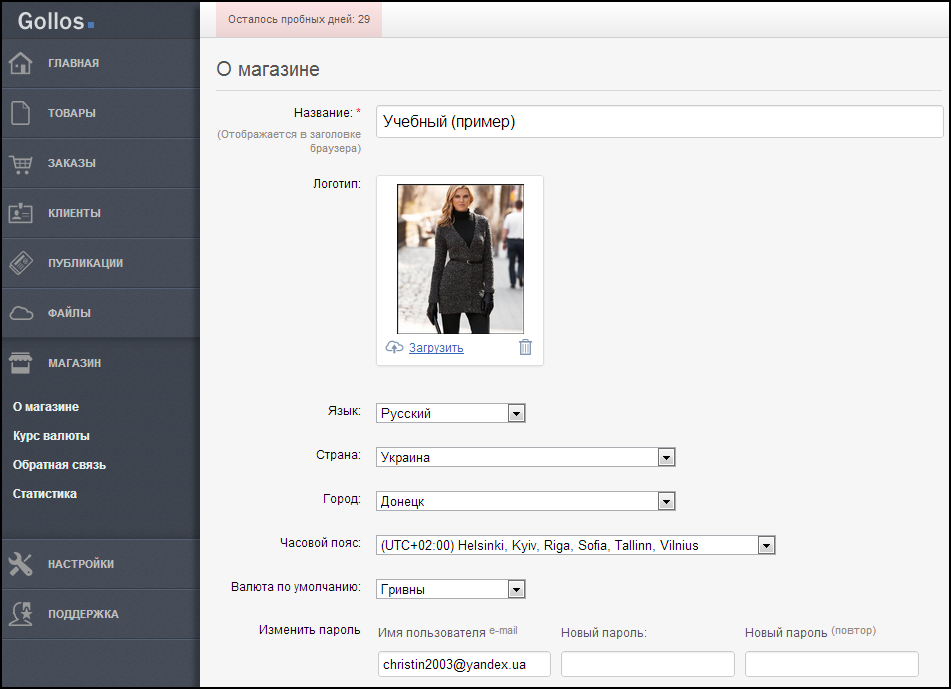The image size is (951, 689).
Task: Click the trash icon under the logo
Action: [x=525, y=347]
